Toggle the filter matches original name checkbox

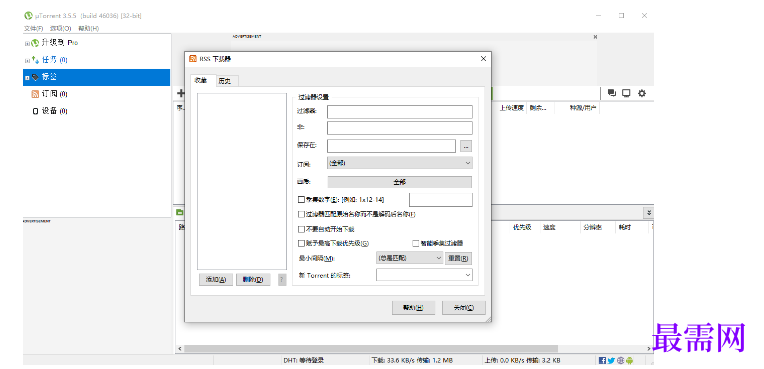click(301, 214)
